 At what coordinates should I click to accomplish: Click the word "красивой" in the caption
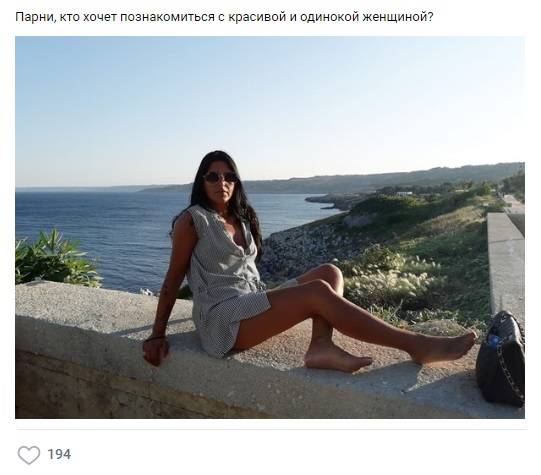pos(257,17)
